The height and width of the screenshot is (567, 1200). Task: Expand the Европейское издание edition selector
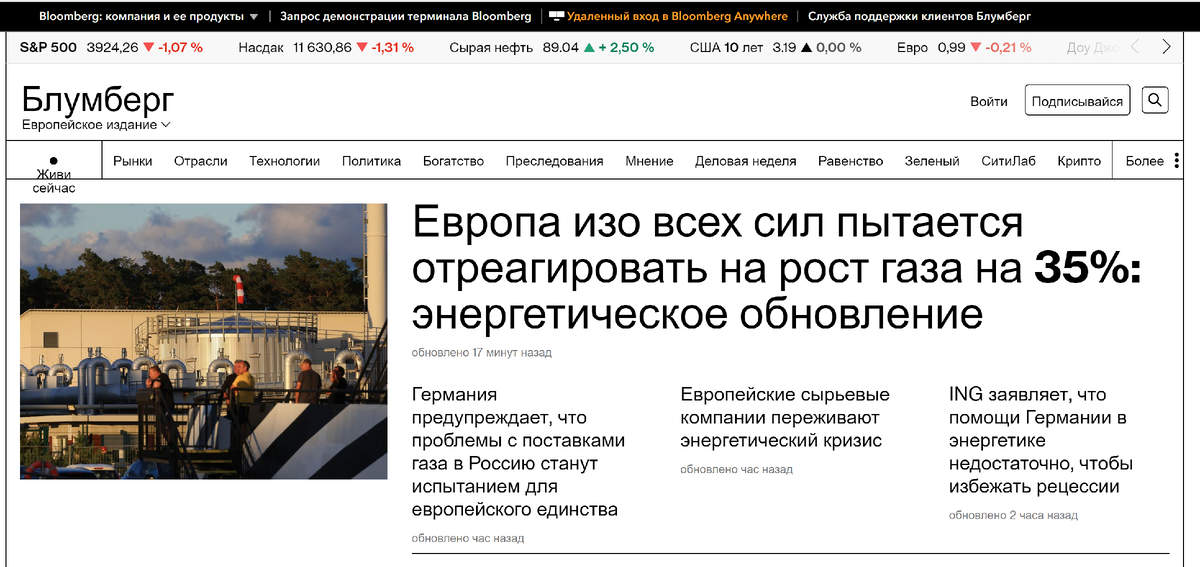click(x=96, y=125)
